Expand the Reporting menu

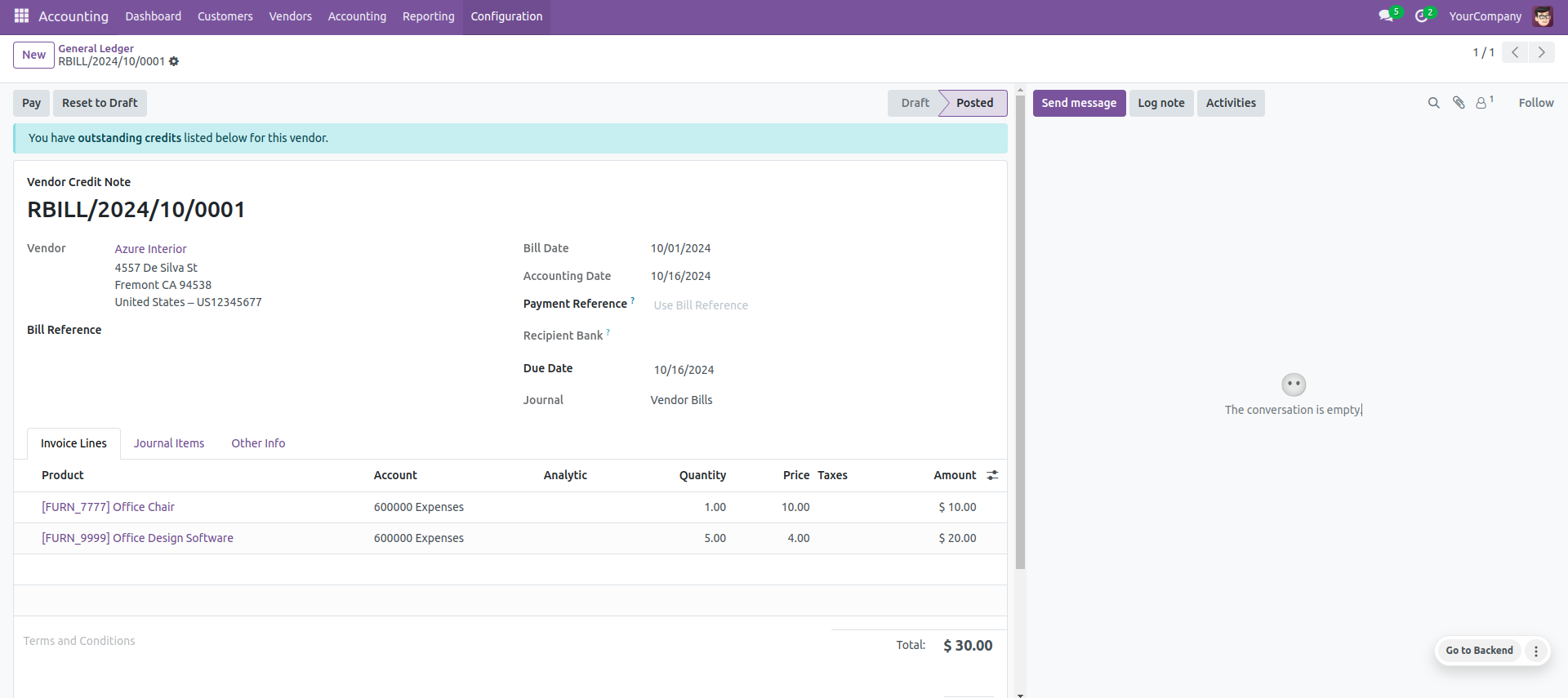428,16
